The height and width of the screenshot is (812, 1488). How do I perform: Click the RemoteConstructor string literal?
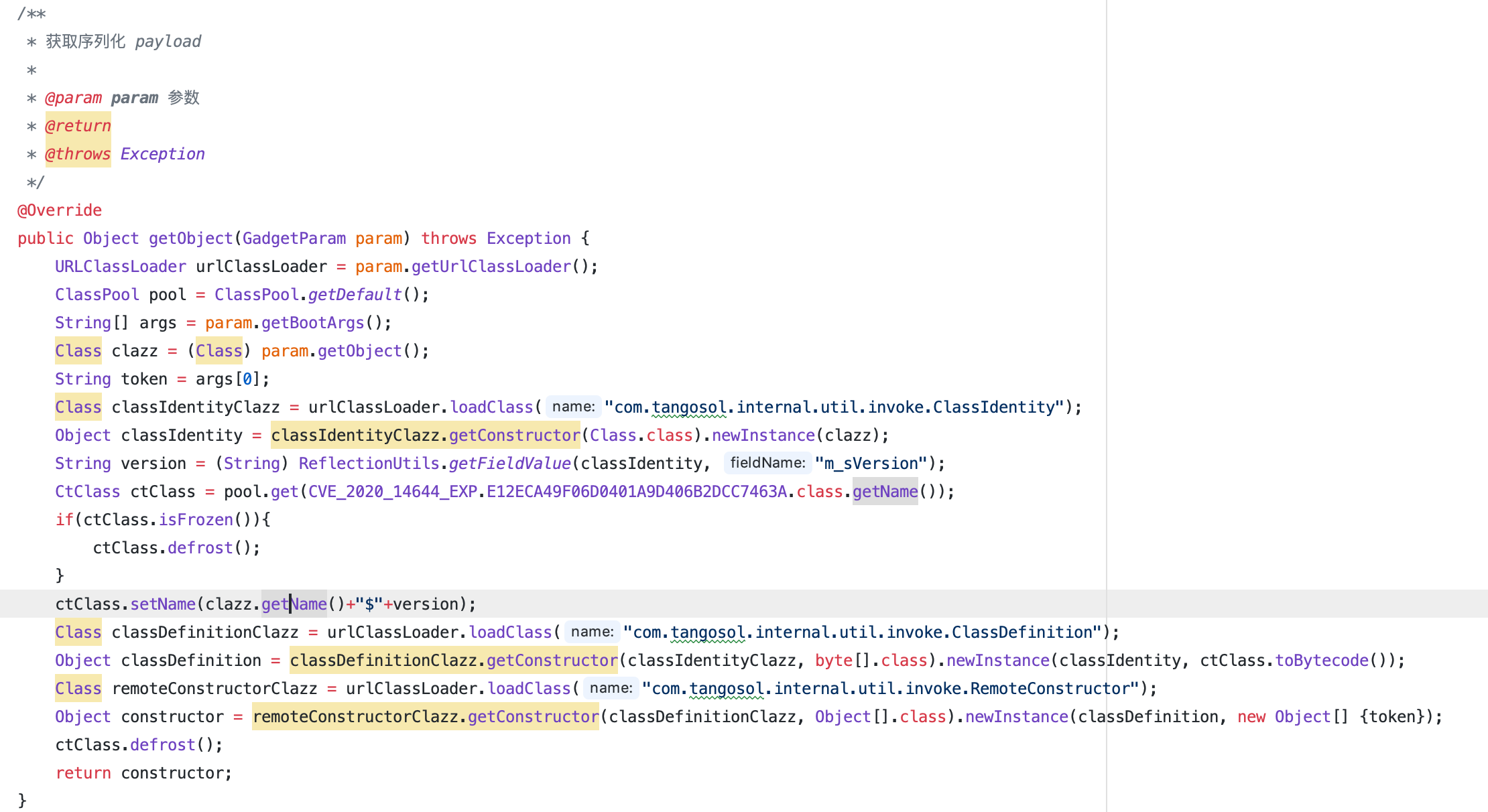[x=890, y=689]
